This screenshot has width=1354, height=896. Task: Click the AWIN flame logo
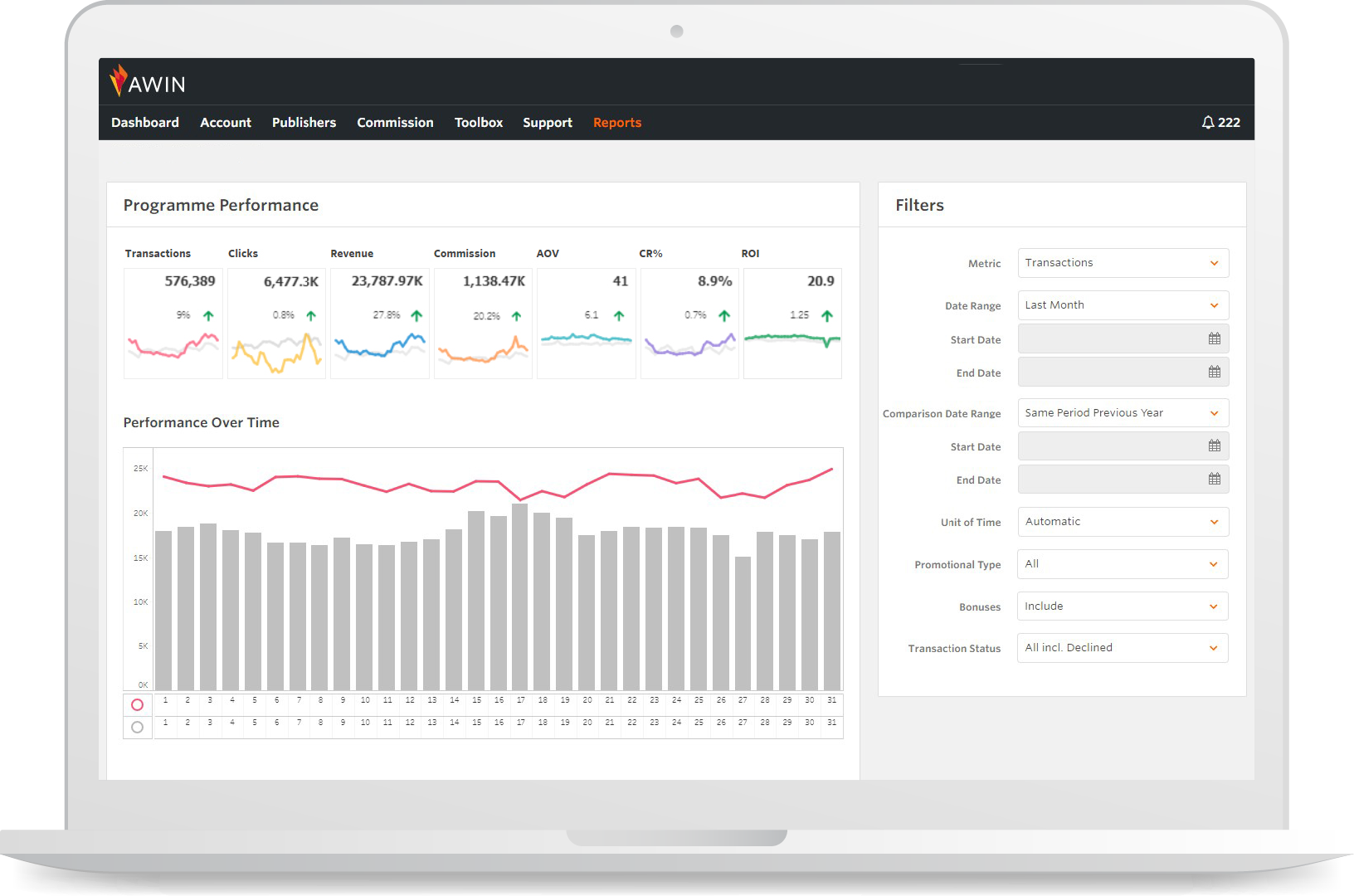tap(119, 80)
